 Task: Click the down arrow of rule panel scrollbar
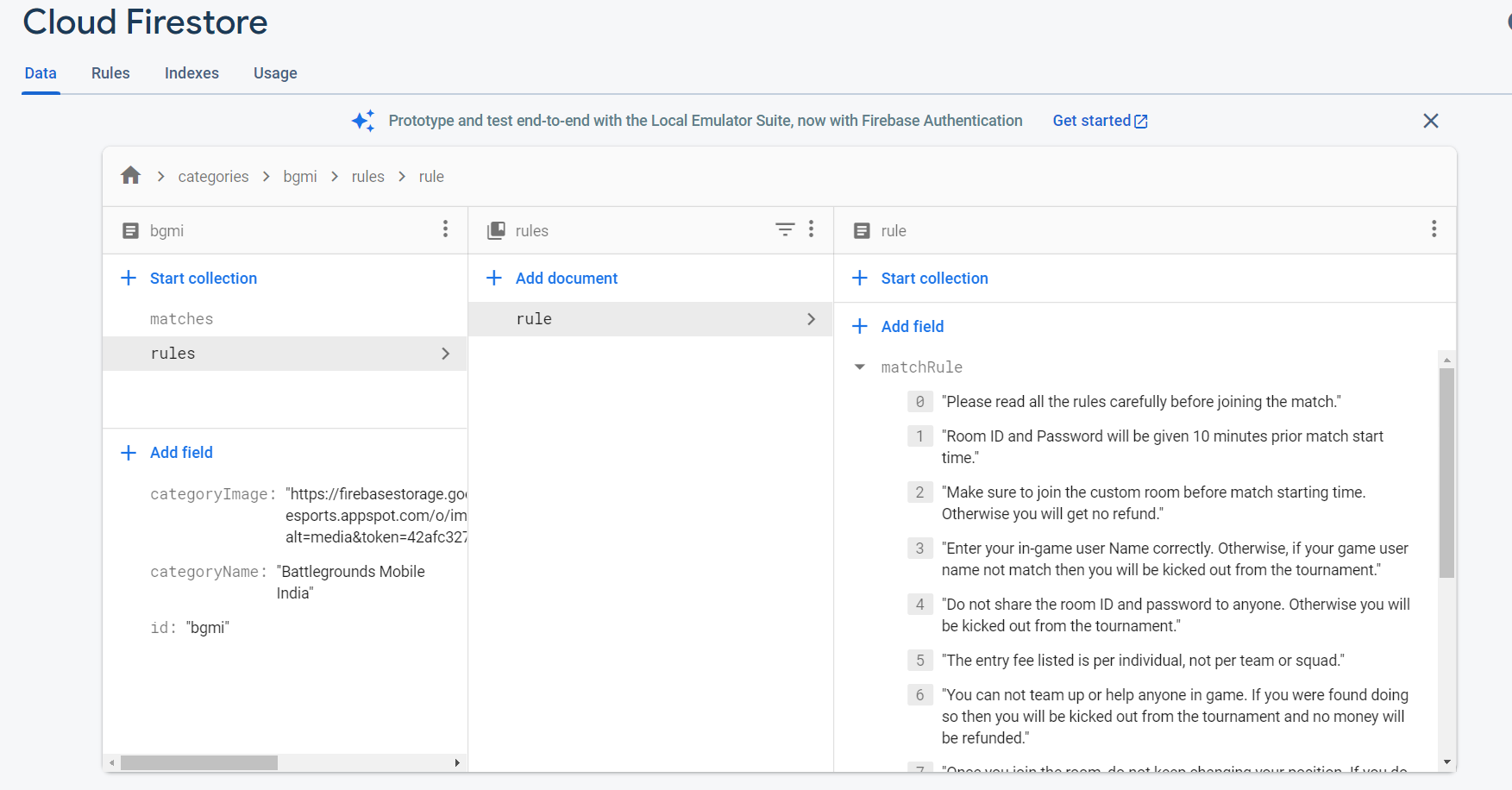1447,762
